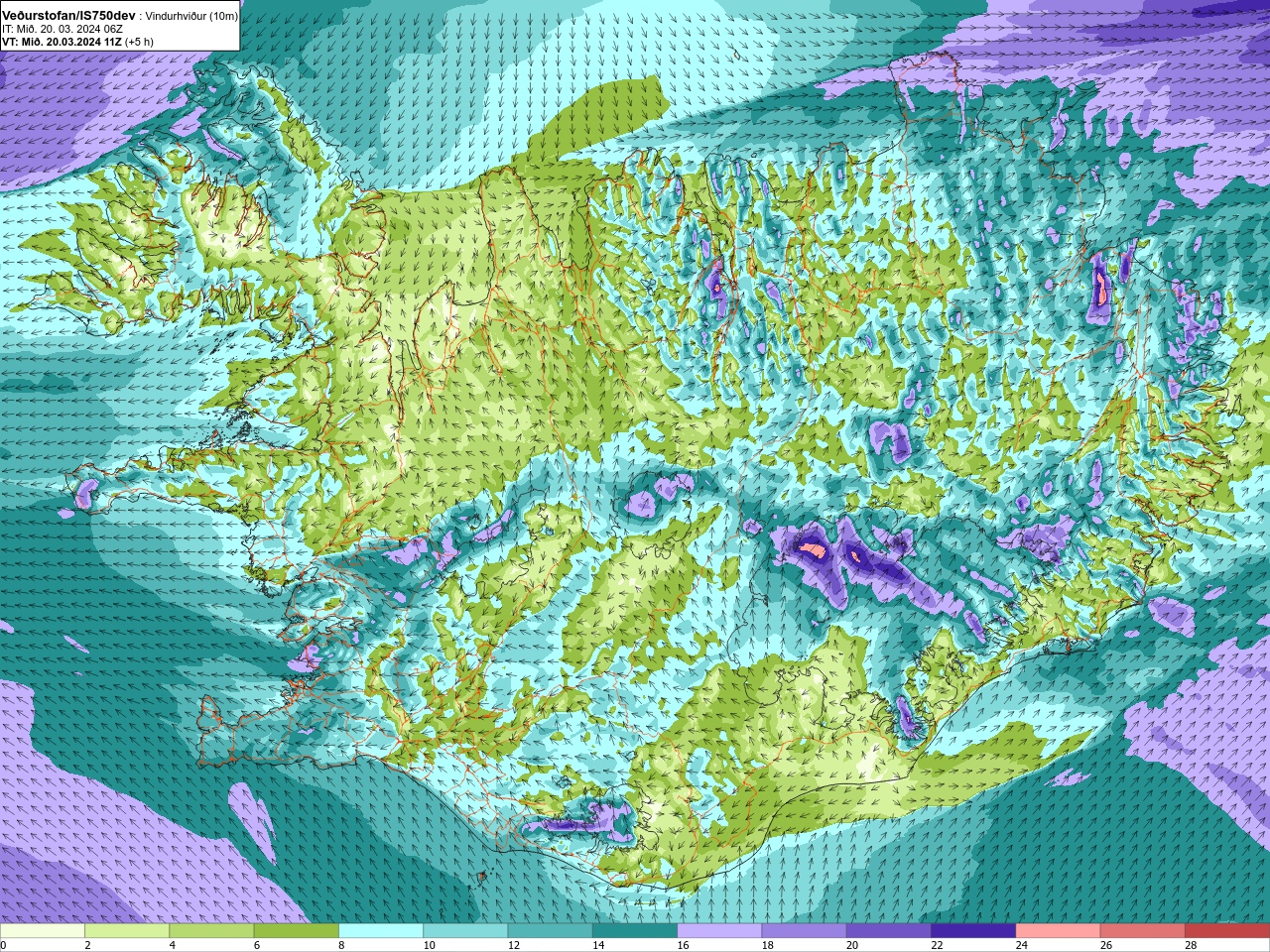Click the 16–18 lavender legend swatch

pos(719,931)
